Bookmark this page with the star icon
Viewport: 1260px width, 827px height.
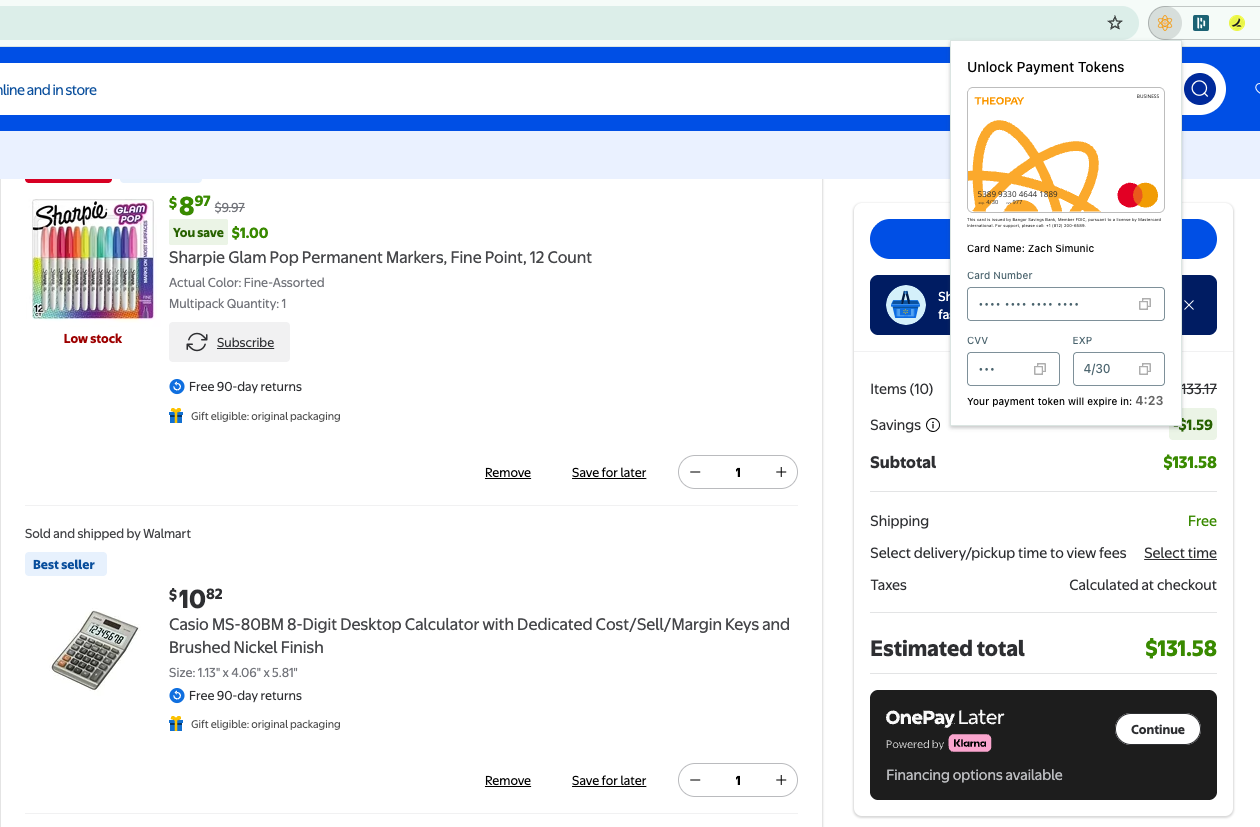[x=1115, y=23]
